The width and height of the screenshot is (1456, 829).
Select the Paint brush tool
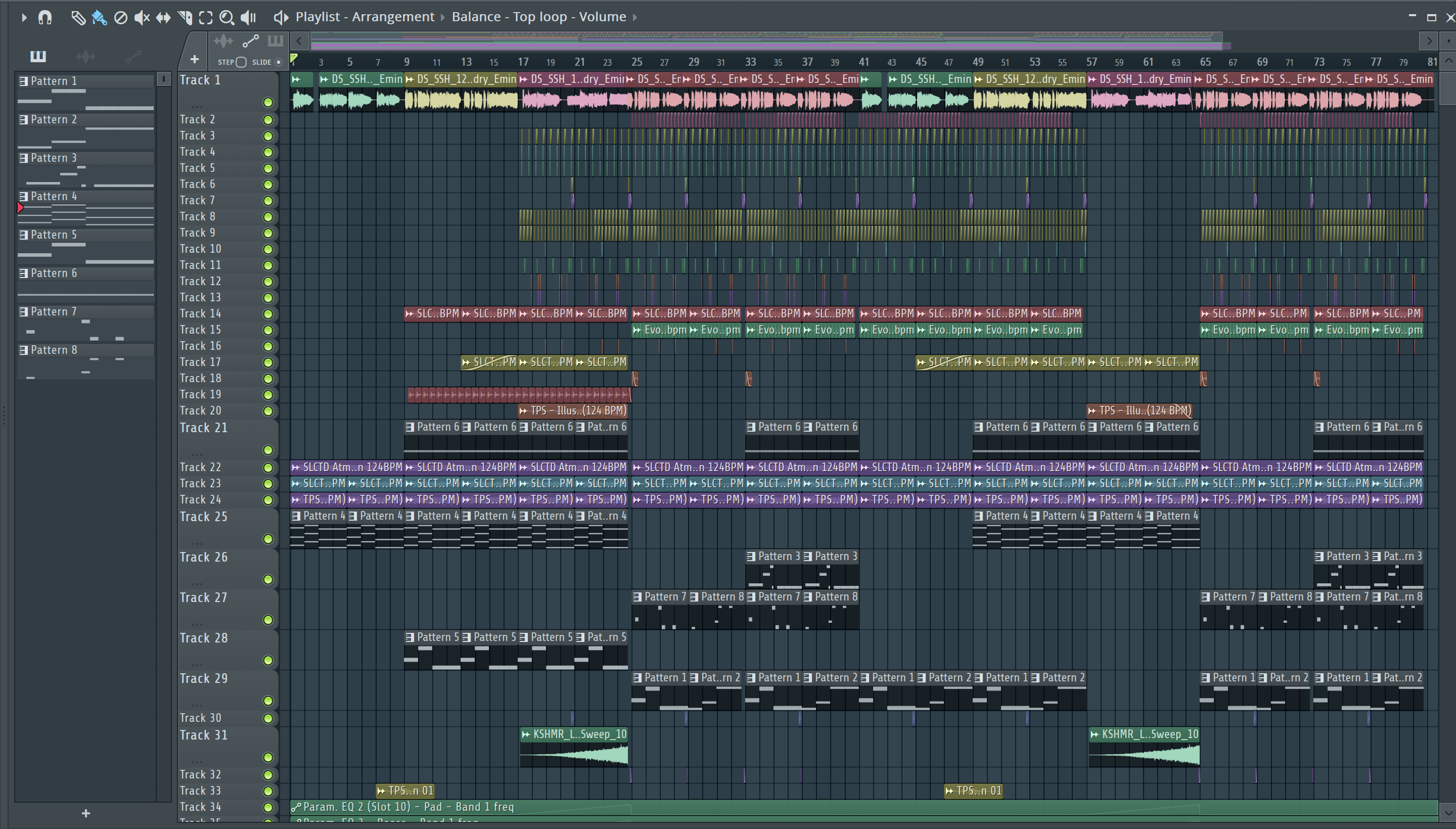[99, 18]
